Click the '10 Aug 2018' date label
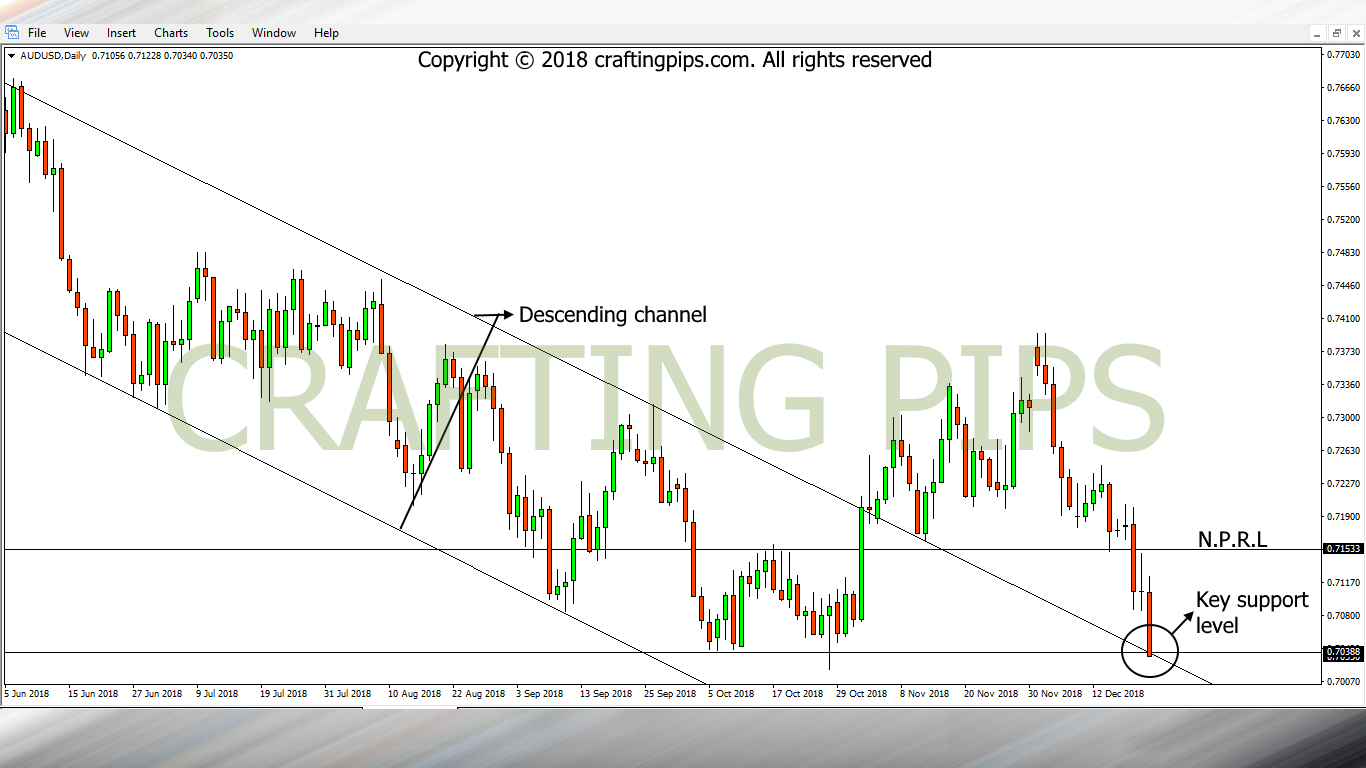Screen dimensions: 1366x768 click(415, 692)
